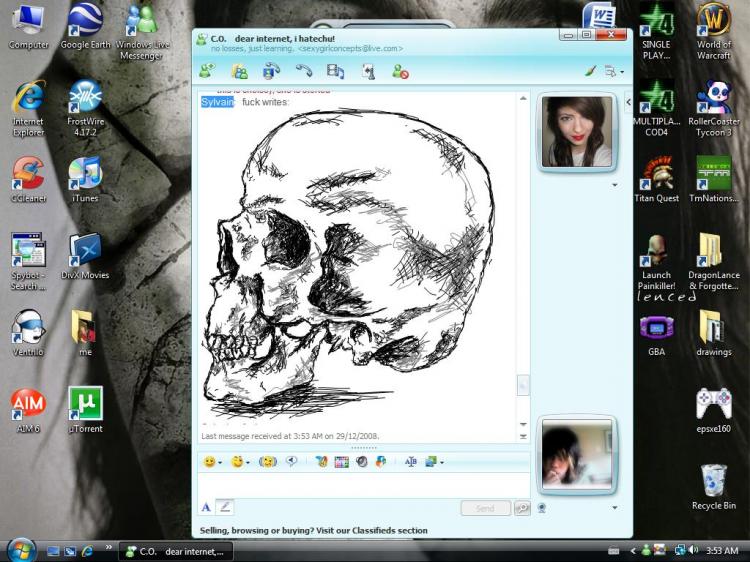This screenshot has height=562, width=750.
Task: Open the voice clip icon
Action: 292,462
